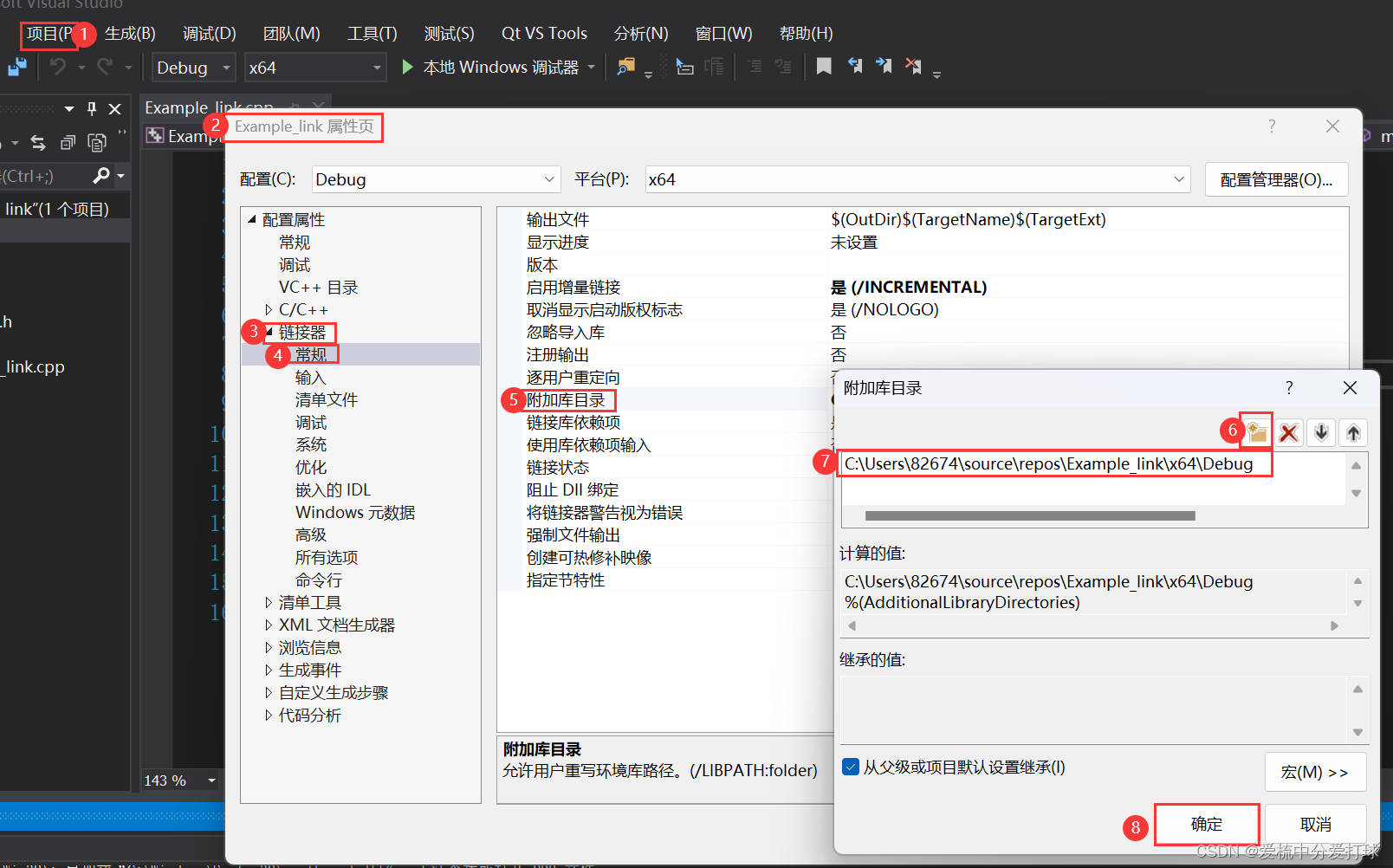Screen dimensions: 1393x868
Task: Toggle a bookmark on the current line
Action: click(823, 66)
